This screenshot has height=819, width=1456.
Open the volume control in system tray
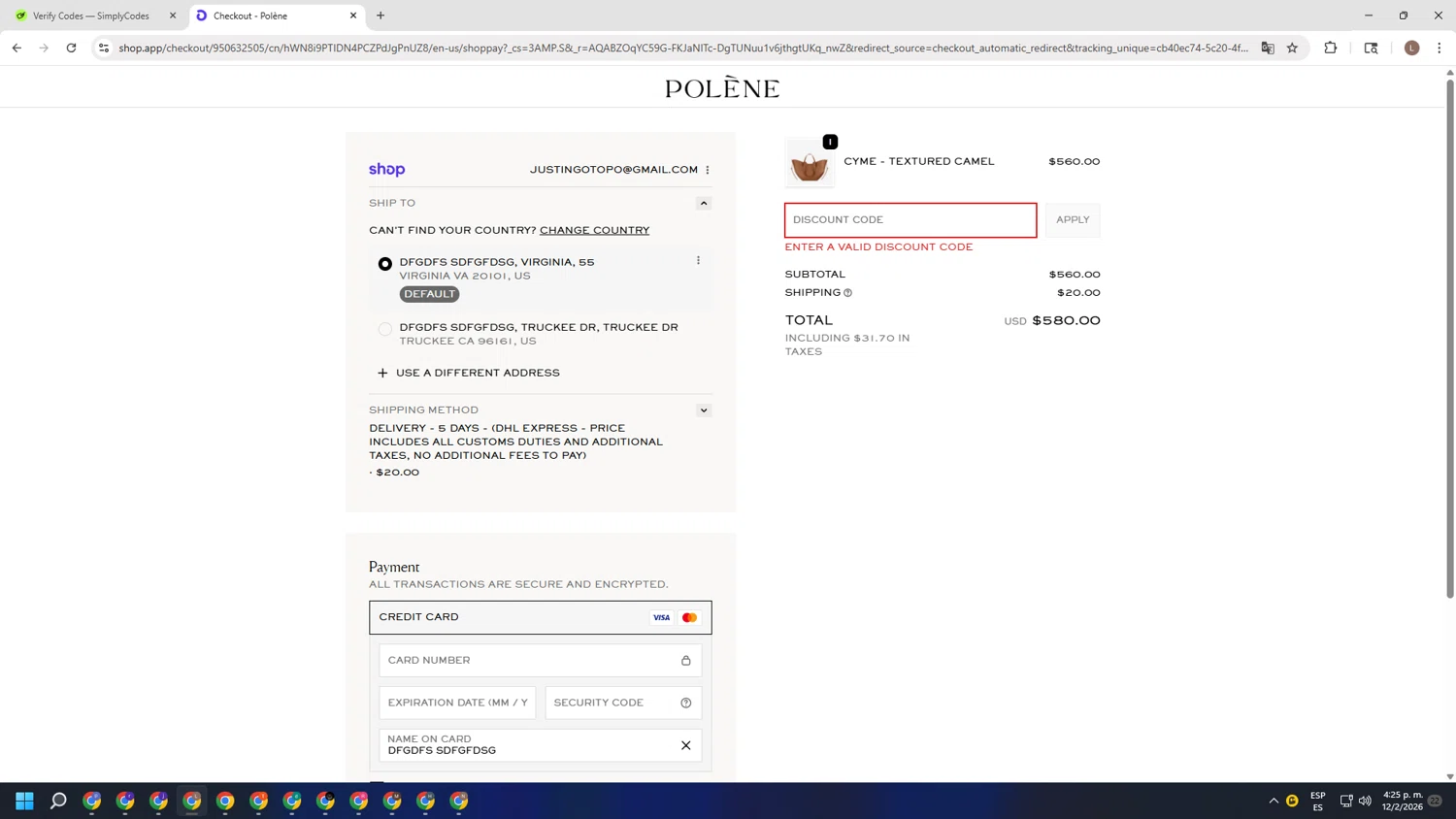click(1365, 801)
